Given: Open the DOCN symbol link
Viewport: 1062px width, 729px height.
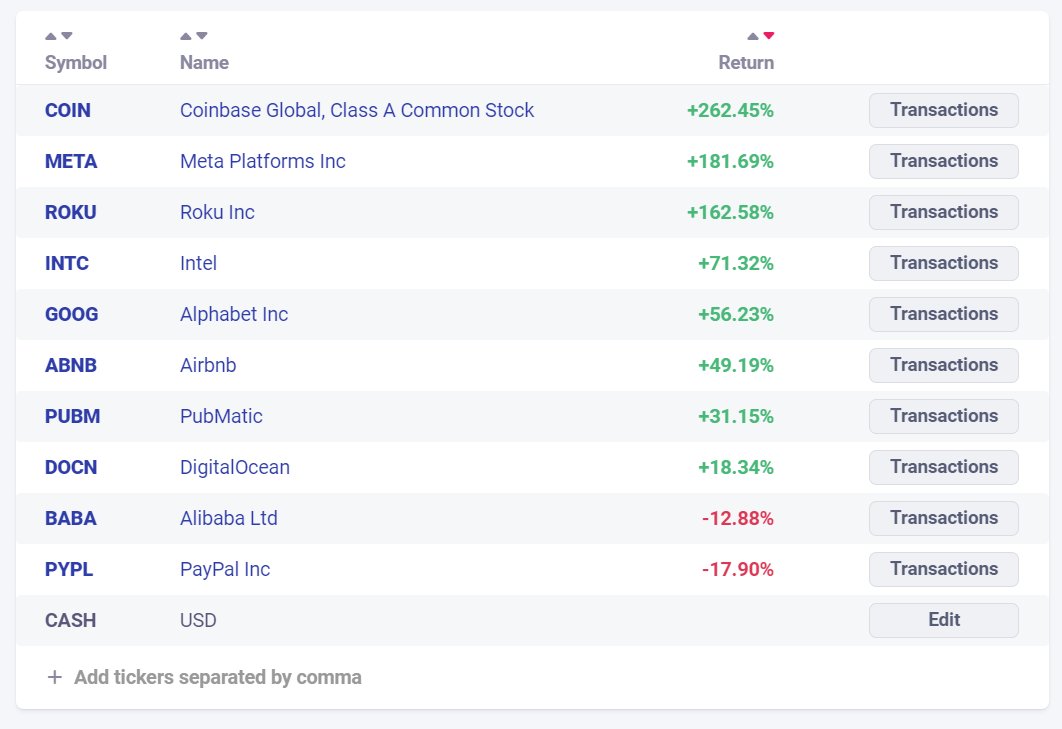Looking at the screenshot, I should 71,467.
